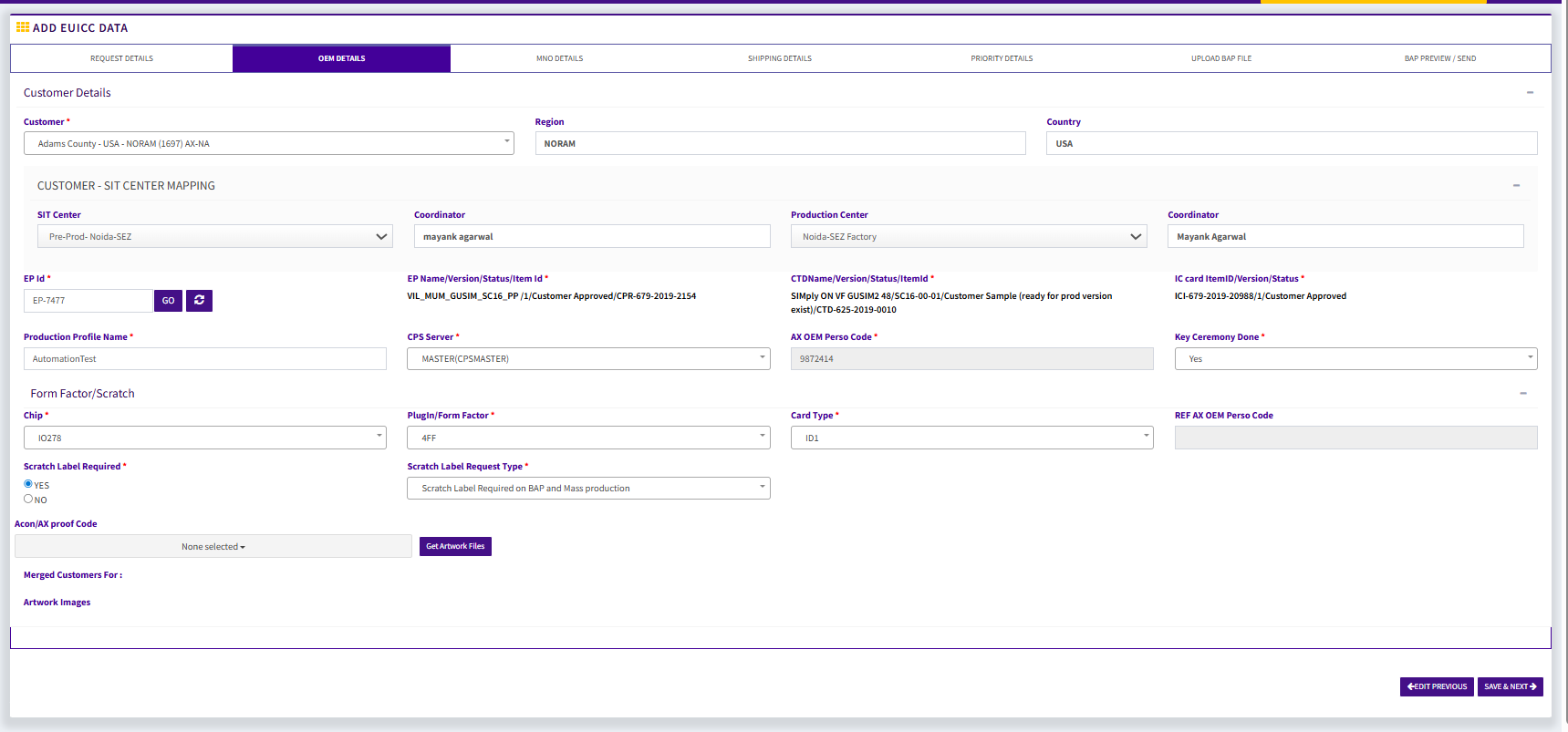This screenshot has height=732, width=1568.
Task: Open Acon/AX proof Code None selected dropdown
Action: pyautogui.click(x=213, y=547)
